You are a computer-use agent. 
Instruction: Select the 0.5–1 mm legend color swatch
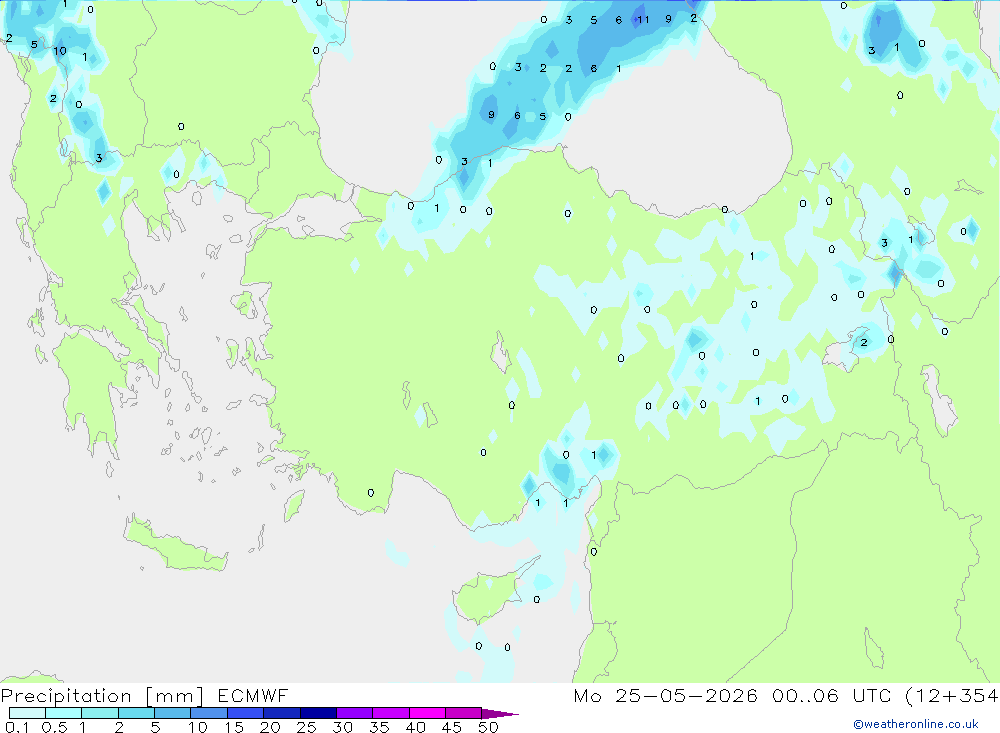(63, 713)
